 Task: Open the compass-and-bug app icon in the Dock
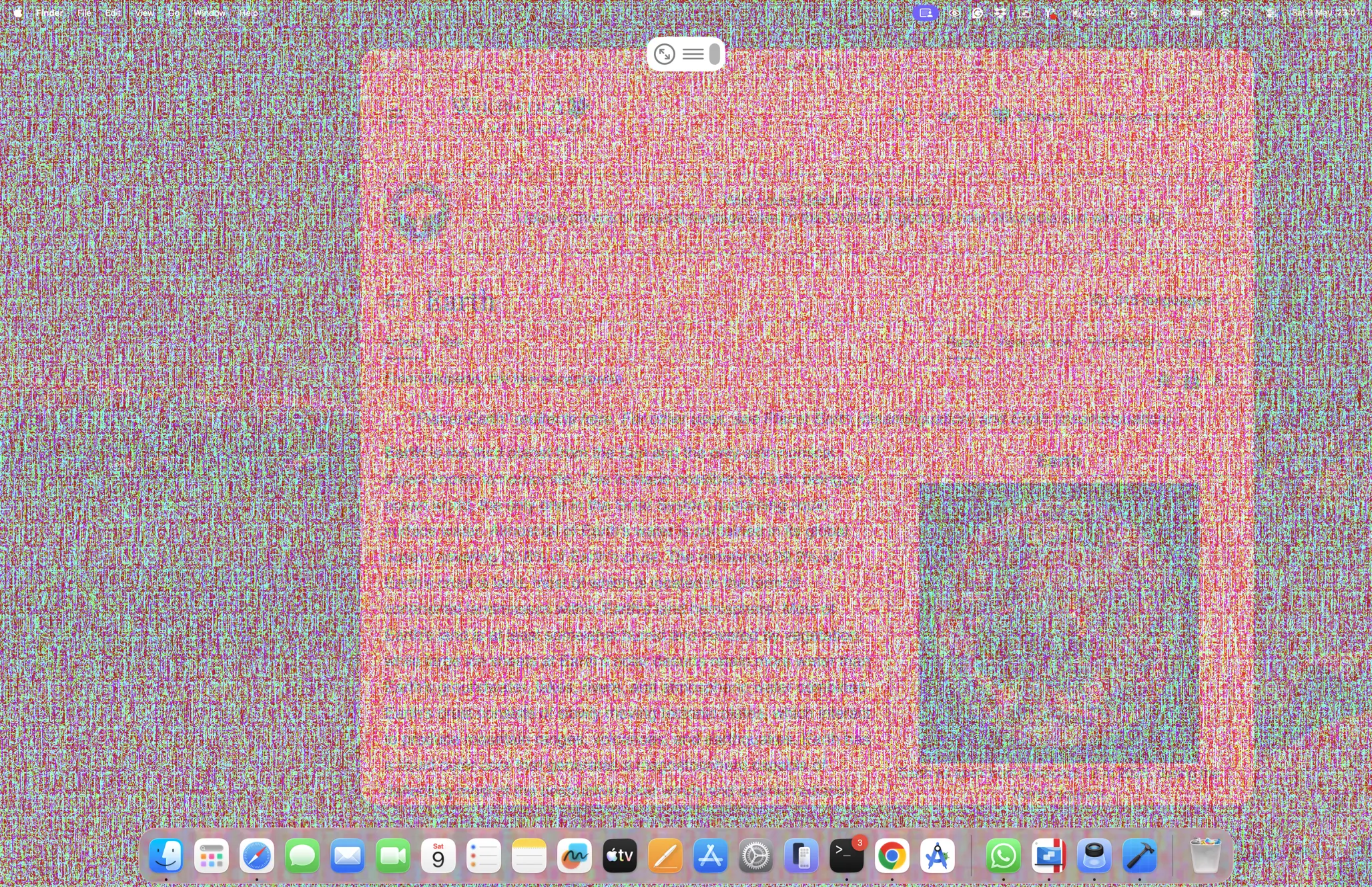[x=938, y=856]
